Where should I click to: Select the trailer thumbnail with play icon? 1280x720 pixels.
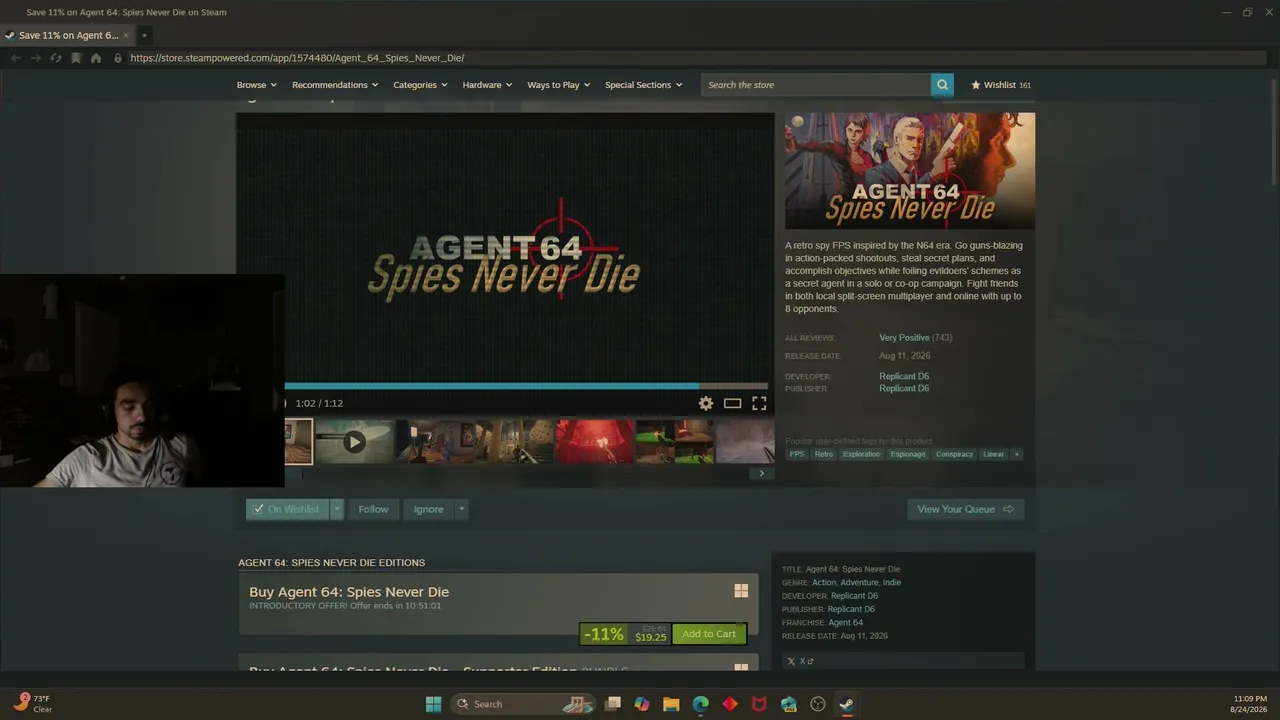pos(354,442)
